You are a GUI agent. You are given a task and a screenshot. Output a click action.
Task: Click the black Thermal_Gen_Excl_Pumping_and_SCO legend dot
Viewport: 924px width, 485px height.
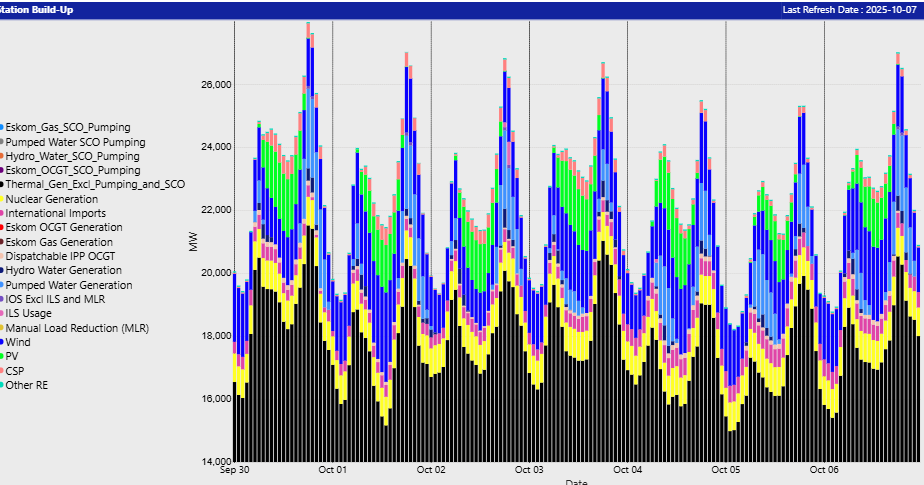[x=2, y=185]
